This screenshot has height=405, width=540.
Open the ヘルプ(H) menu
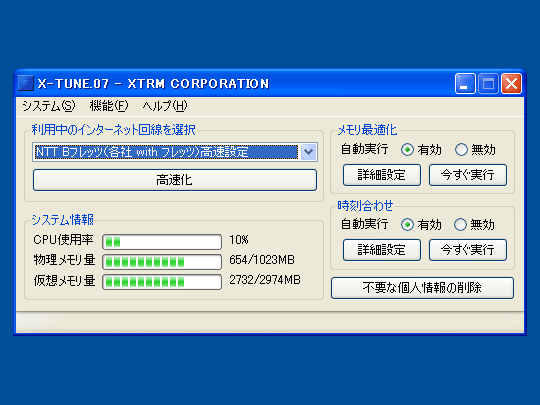(165, 106)
